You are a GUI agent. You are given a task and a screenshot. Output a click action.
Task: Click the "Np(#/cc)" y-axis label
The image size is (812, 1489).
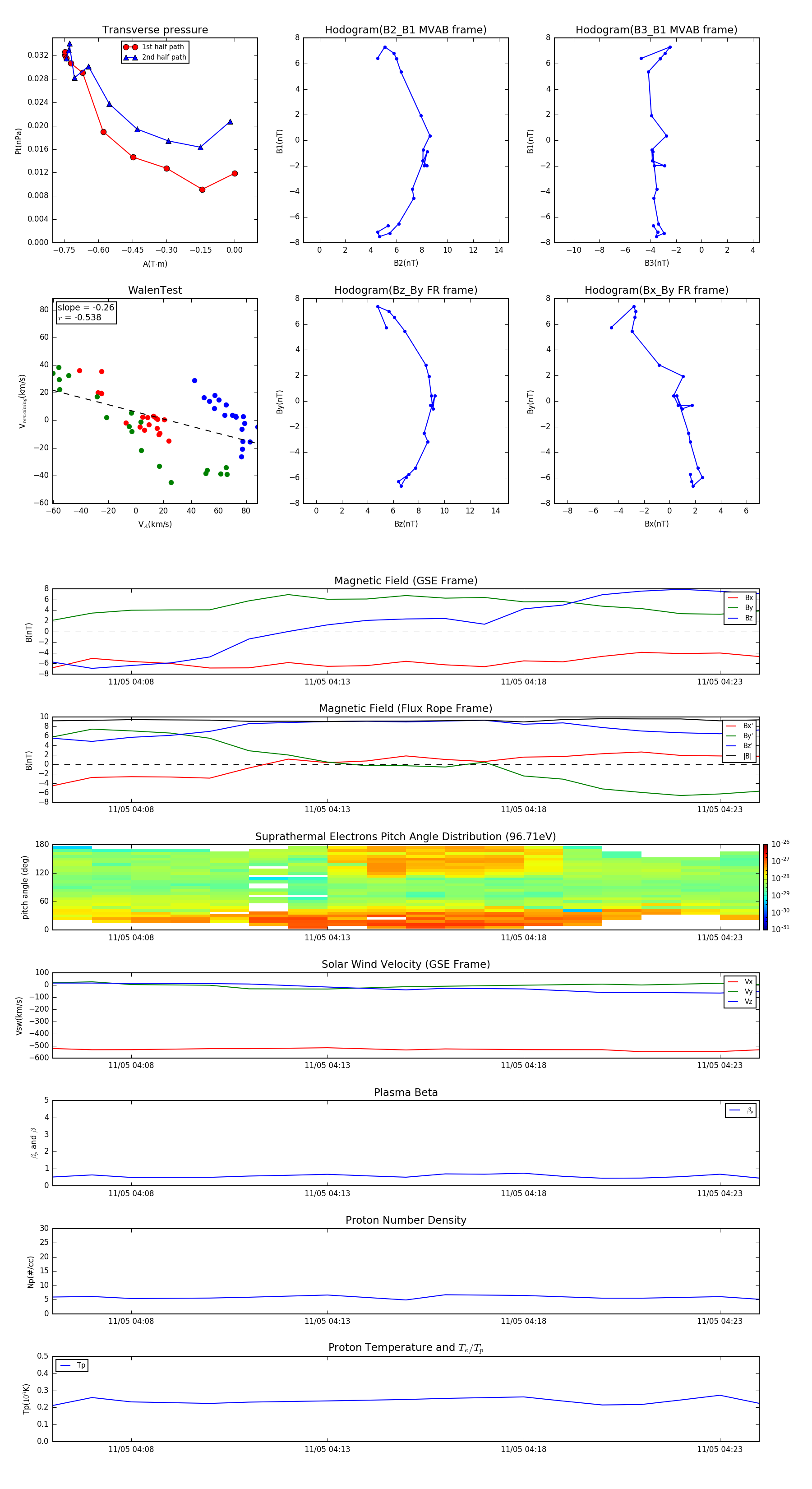[x=31, y=1272]
